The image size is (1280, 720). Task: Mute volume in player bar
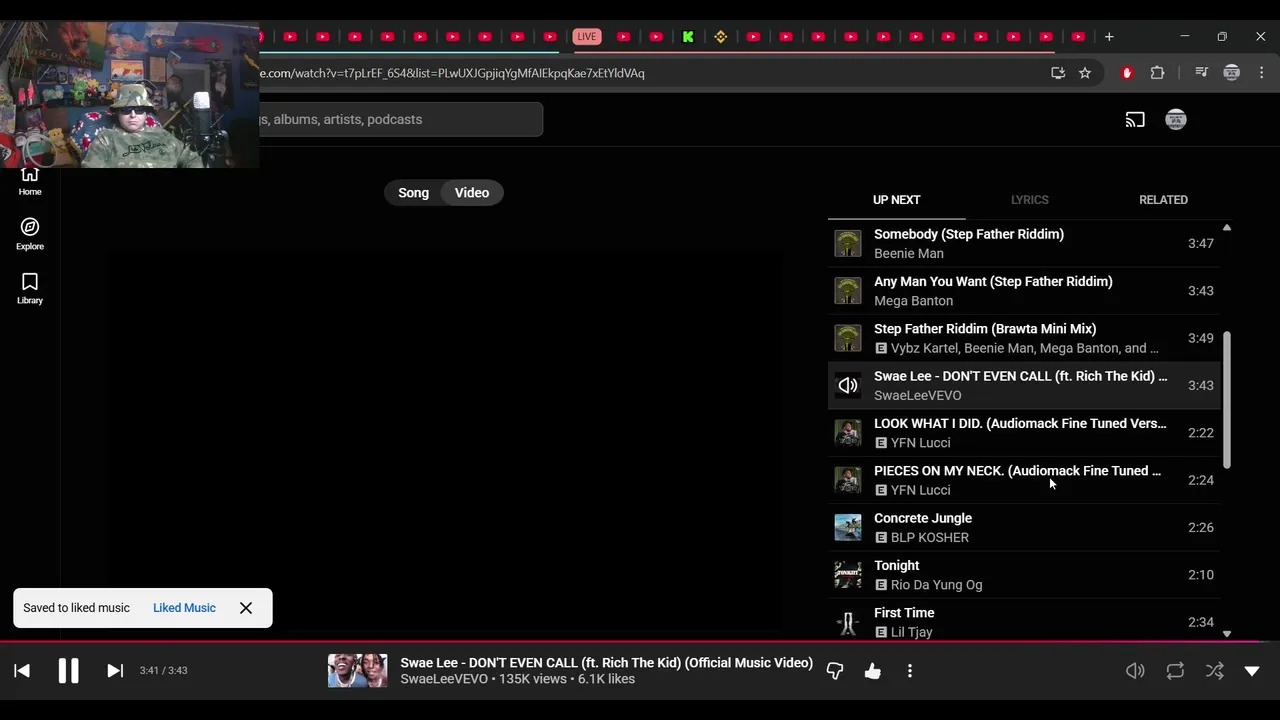1135,671
